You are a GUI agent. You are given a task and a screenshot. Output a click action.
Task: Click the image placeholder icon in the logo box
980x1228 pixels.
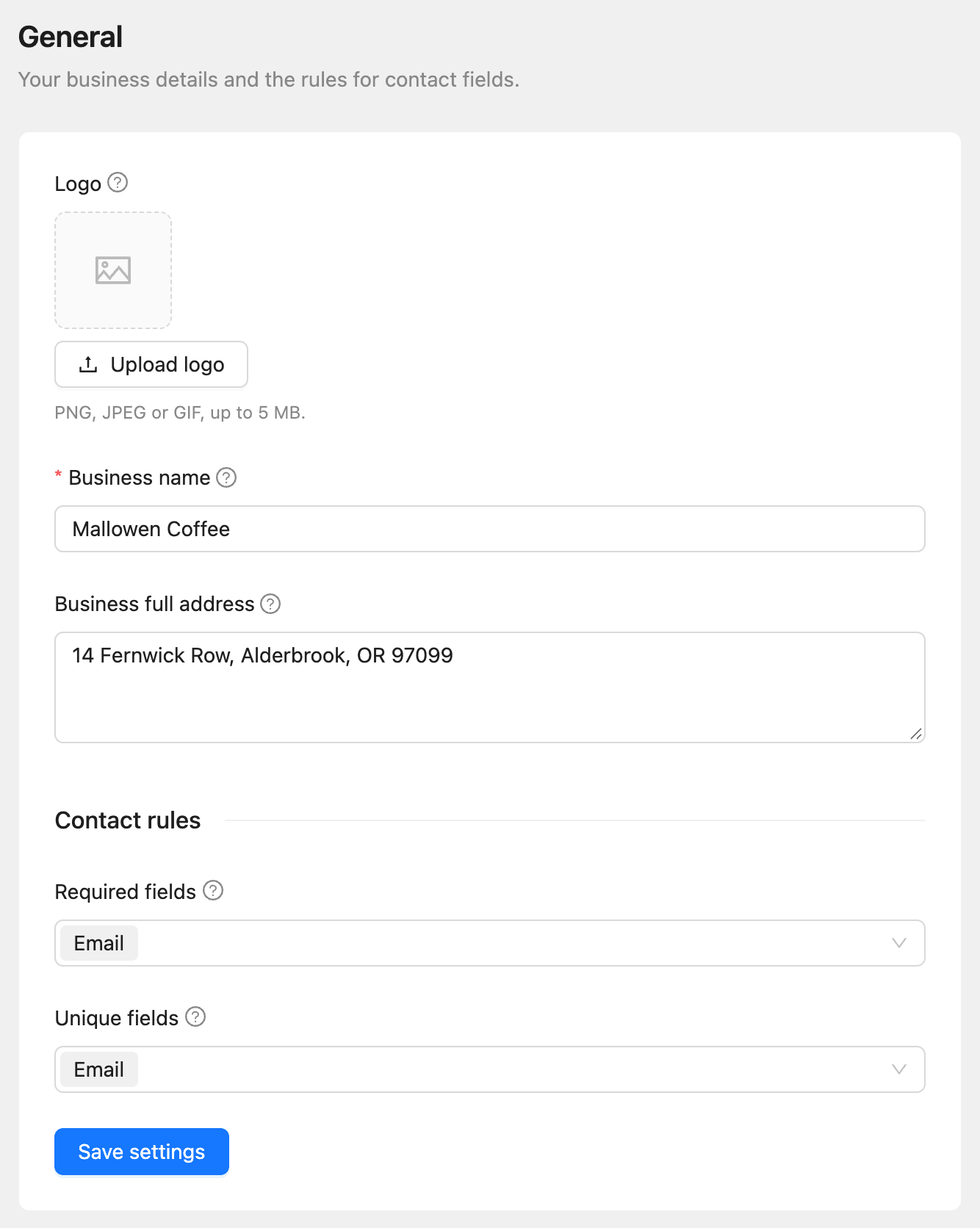click(113, 270)
